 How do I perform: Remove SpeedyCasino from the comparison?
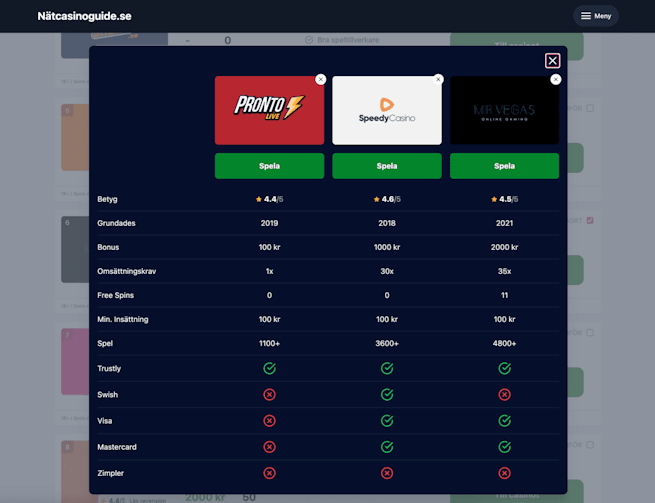click(x=438, y=79)
